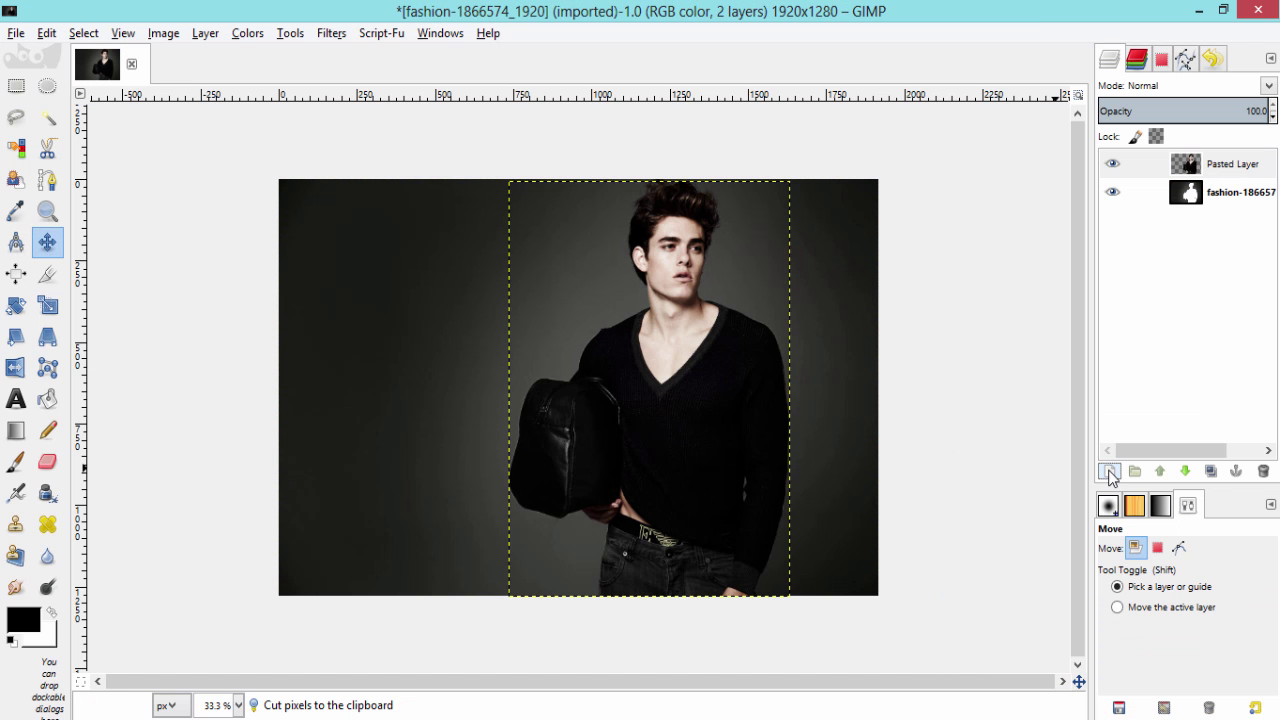The image size is (1280, 720).
Task: Open Tool Options dock configuration menu
Action: [1271, 505]
